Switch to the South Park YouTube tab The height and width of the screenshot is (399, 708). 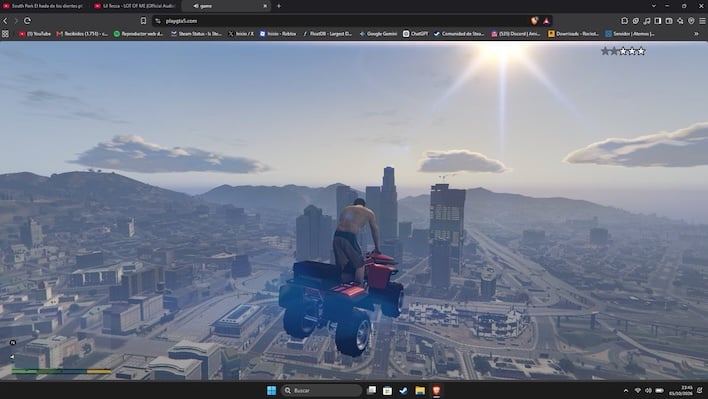point(44,6)
